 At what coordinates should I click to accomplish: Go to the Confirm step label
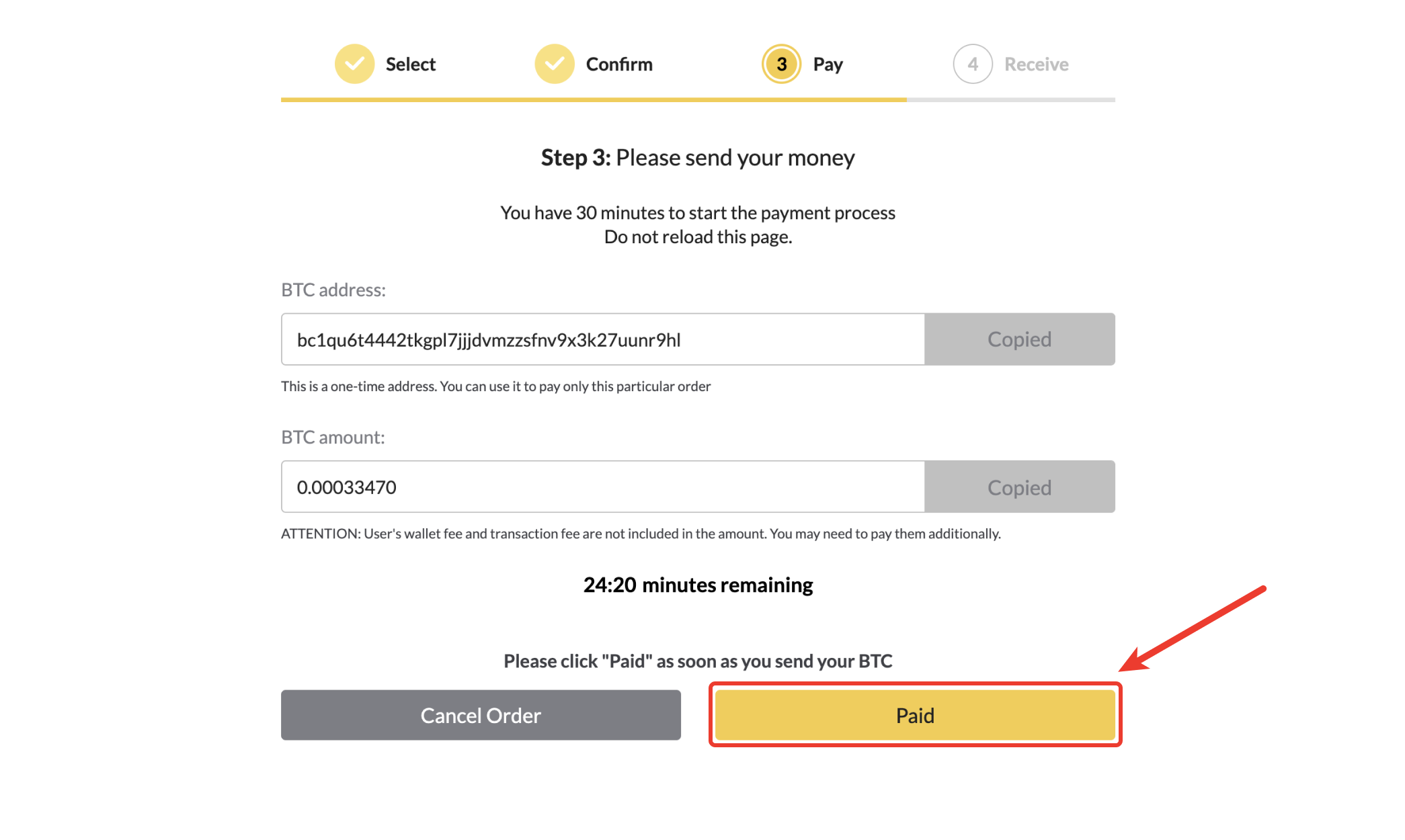(618, 65)
